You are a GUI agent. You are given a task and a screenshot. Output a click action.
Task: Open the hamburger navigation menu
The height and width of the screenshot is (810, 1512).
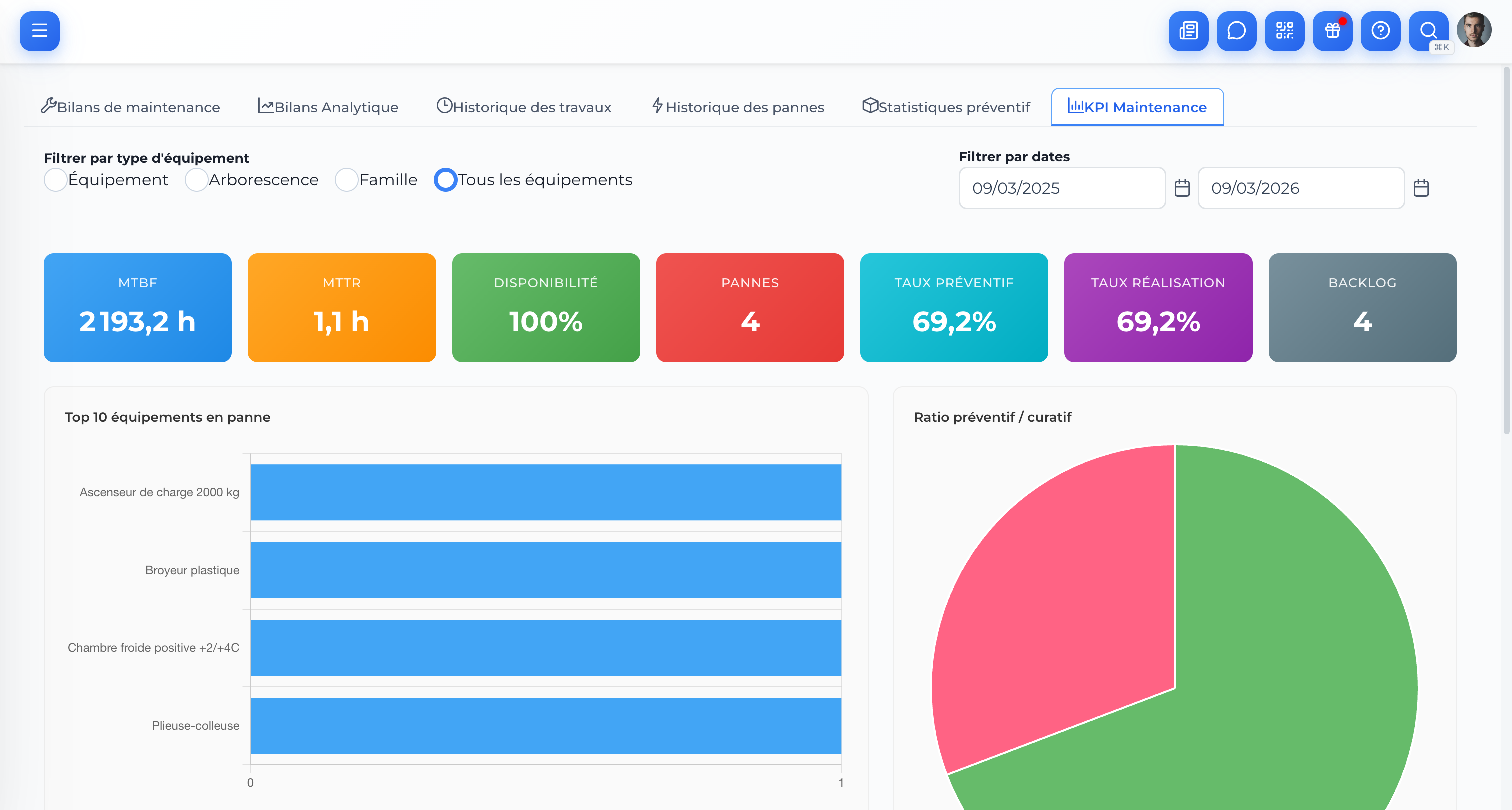coord(39,31)
